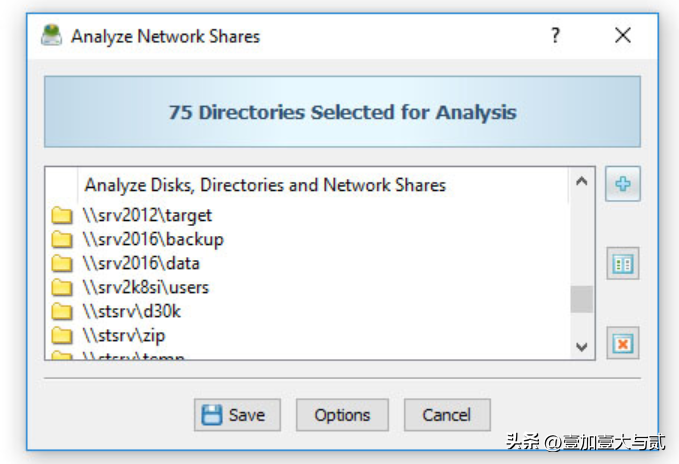679x464 pixels.
Task: Click the scrollbar down arrow
Action: [582, 347]
